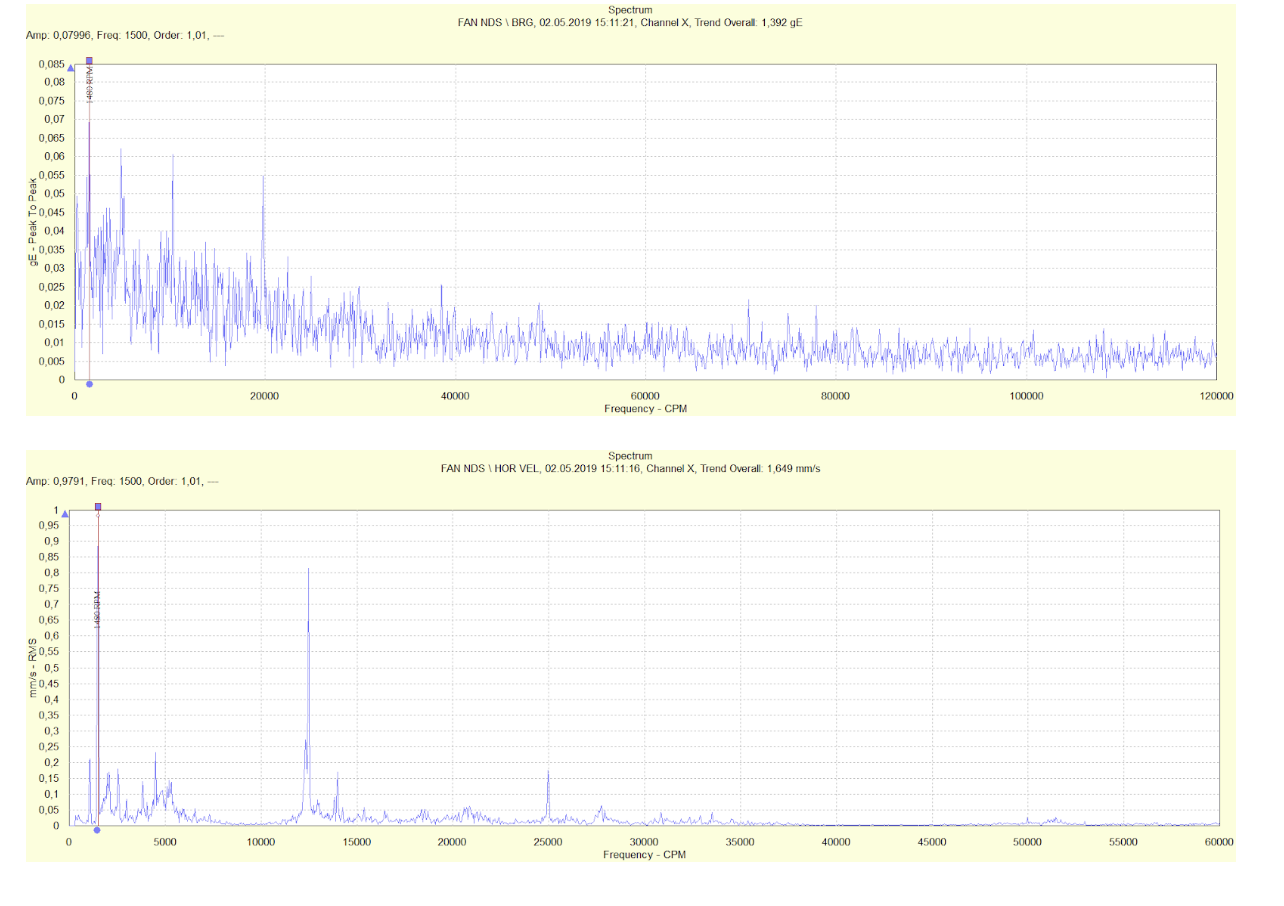The width and height of the screenshot is (1284, 906).
Task: Click the tallest velocity peak near 12500 CPM
Action: pos(308,572)
